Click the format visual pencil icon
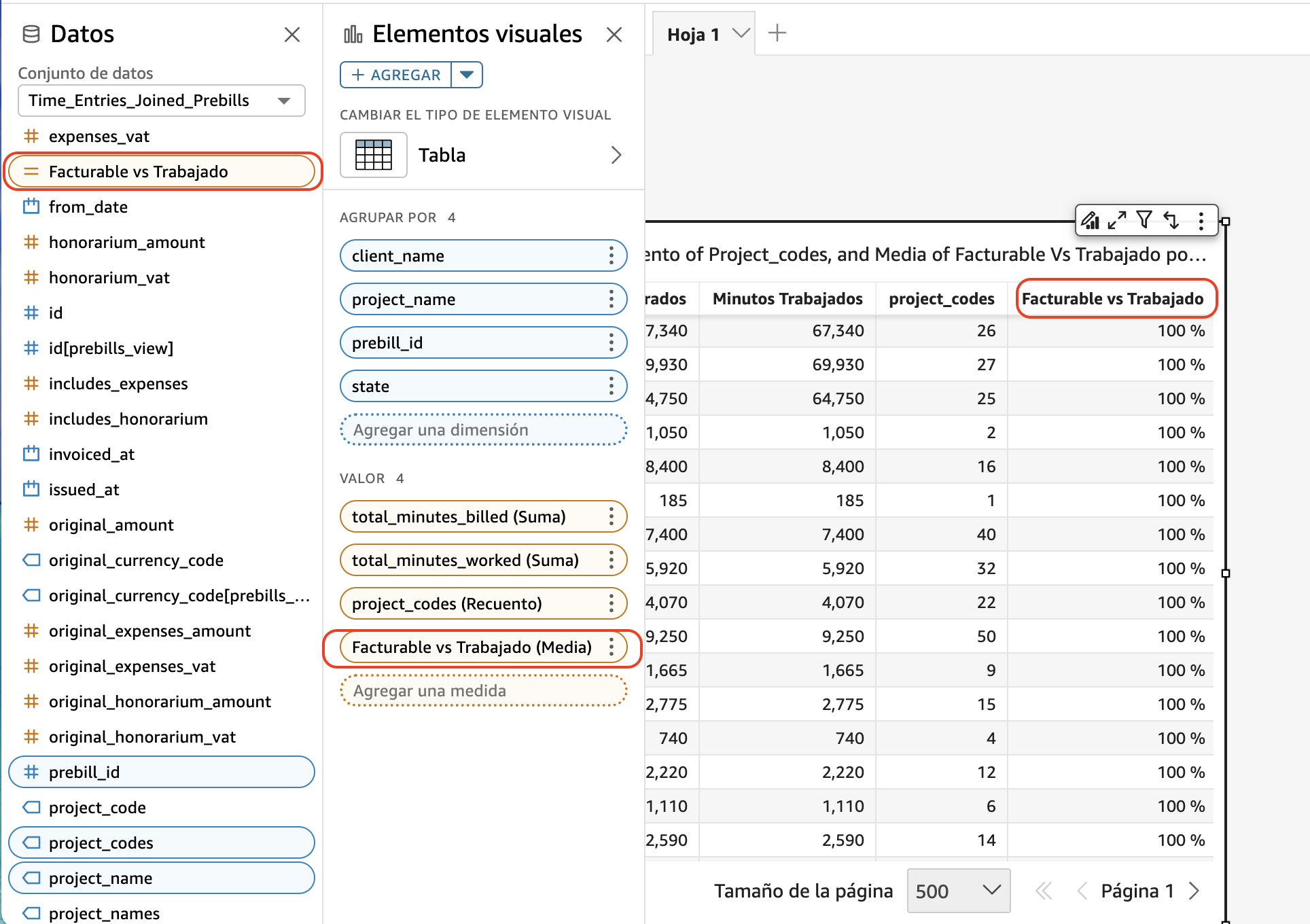This screenshot has height=924, width=1310. click(1090, 220)
